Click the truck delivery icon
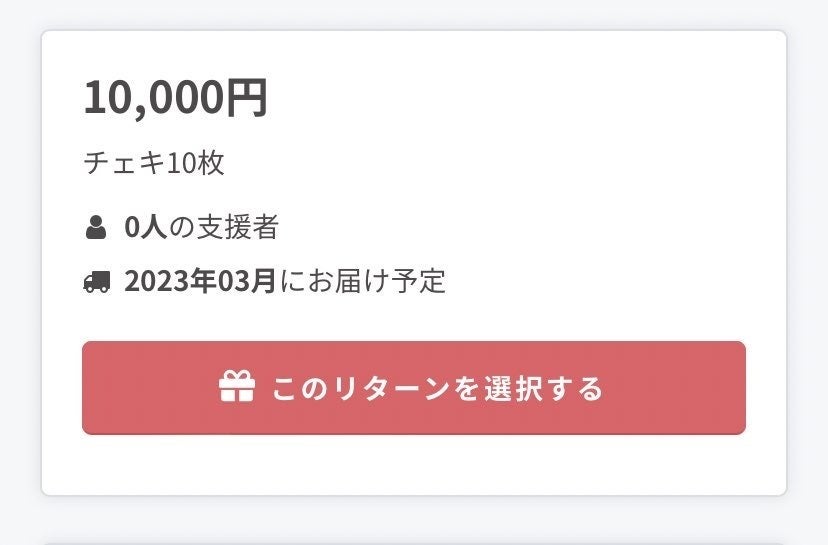The image size is (828, 545). coord(96,282)
